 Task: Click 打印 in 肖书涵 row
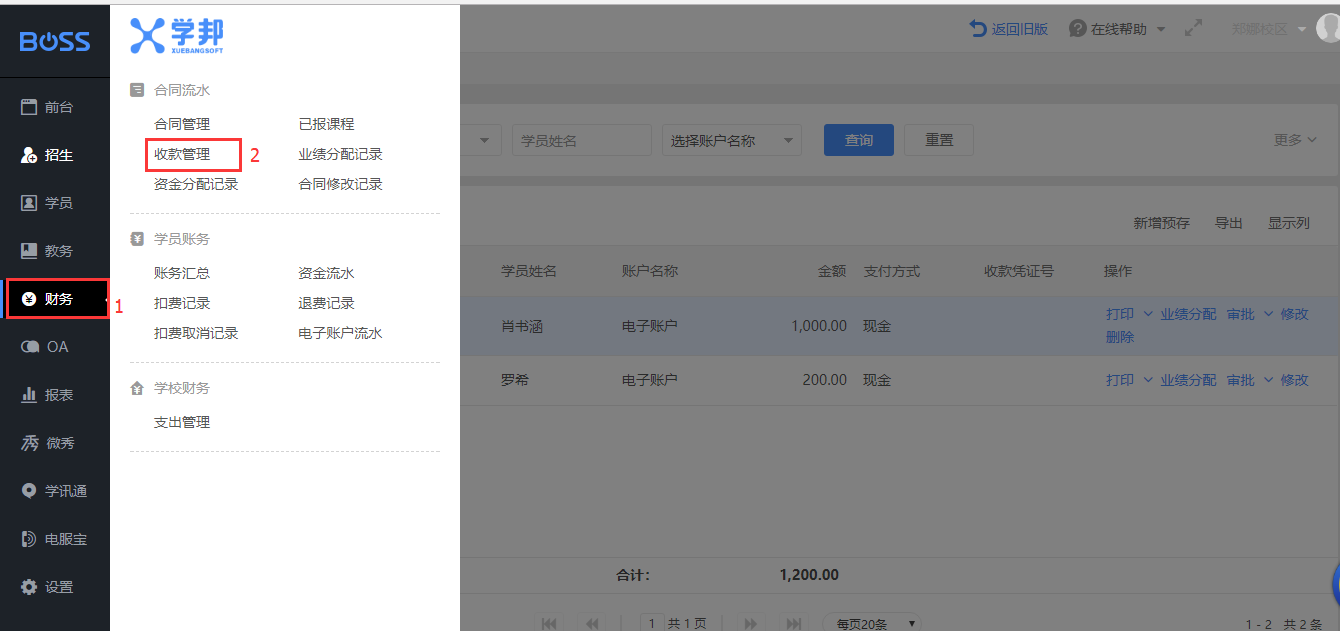coord(1120,314)
